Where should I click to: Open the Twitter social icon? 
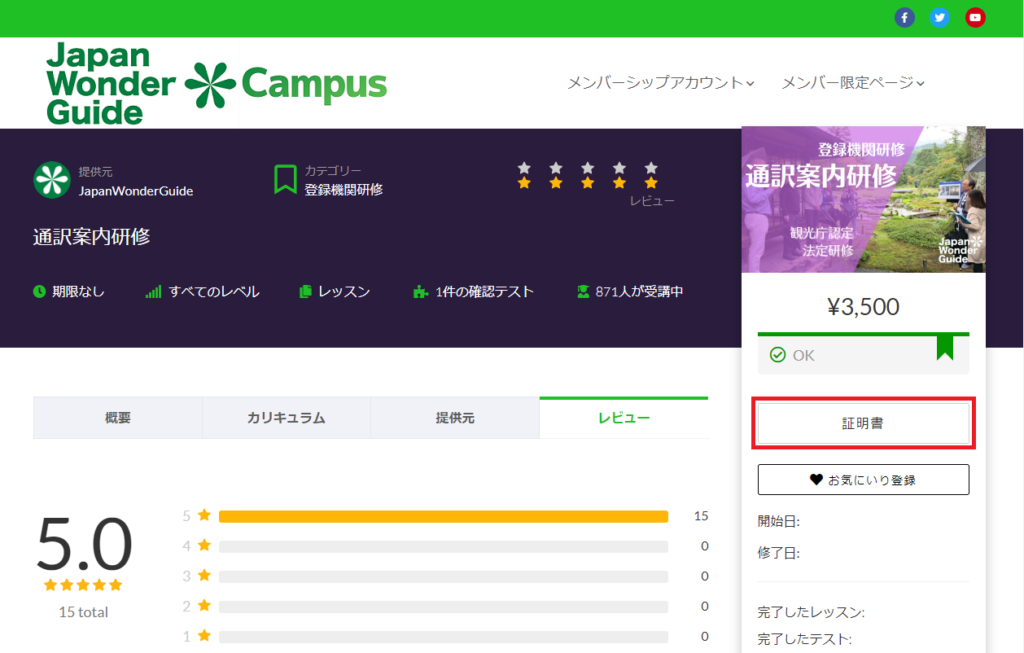[x=940, y=18]
